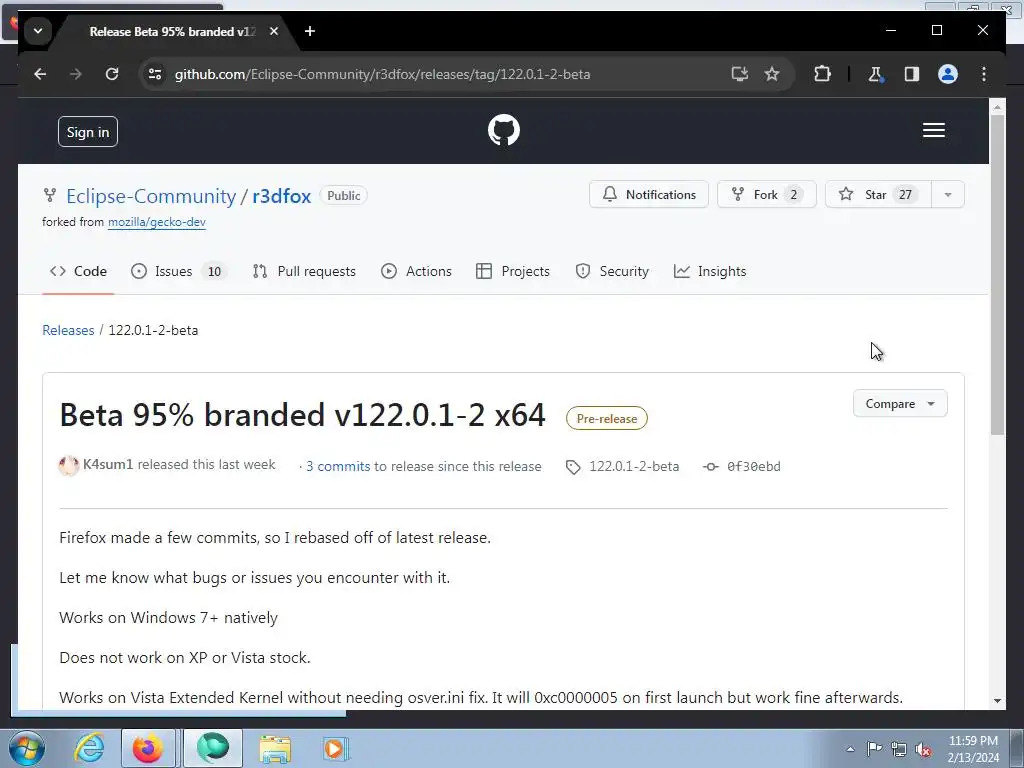
Task: Switch to the Issues tab
Action: pos(178,271)
